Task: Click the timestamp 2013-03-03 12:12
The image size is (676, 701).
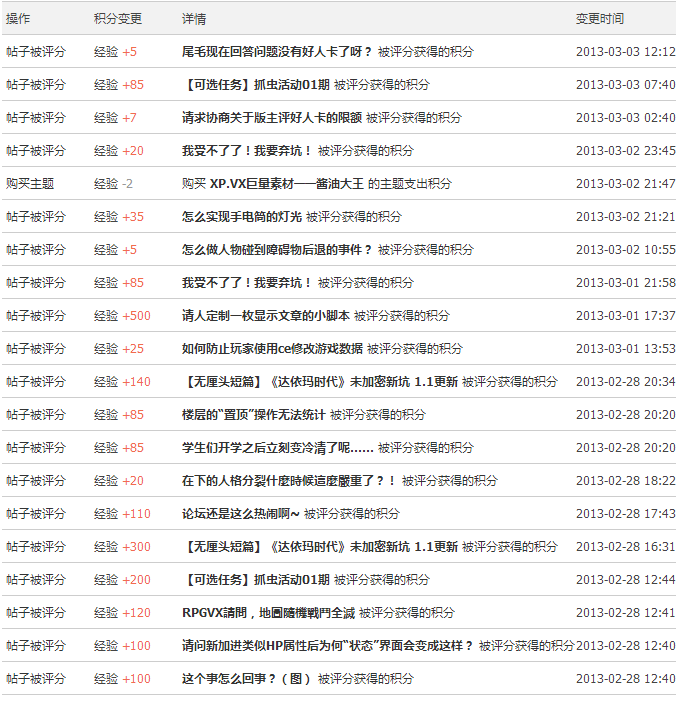Action: pyautogui.click(x=625, y=52)
